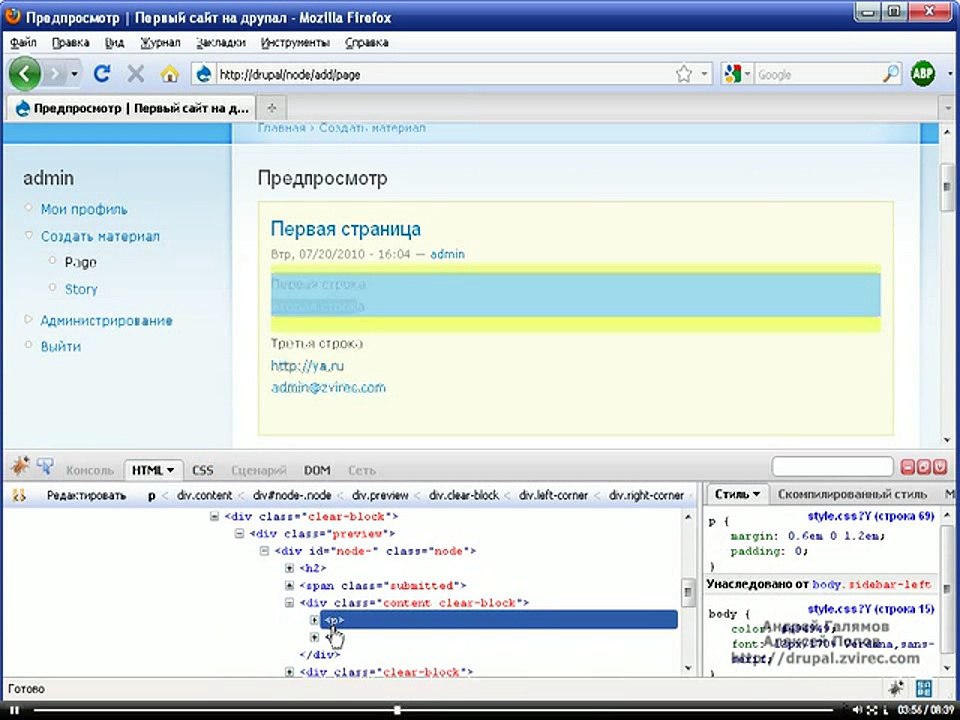The height and width of the screenshot is (720, 960).
Task: Open the list all tabs dropdown
Action: click(949, 108)
